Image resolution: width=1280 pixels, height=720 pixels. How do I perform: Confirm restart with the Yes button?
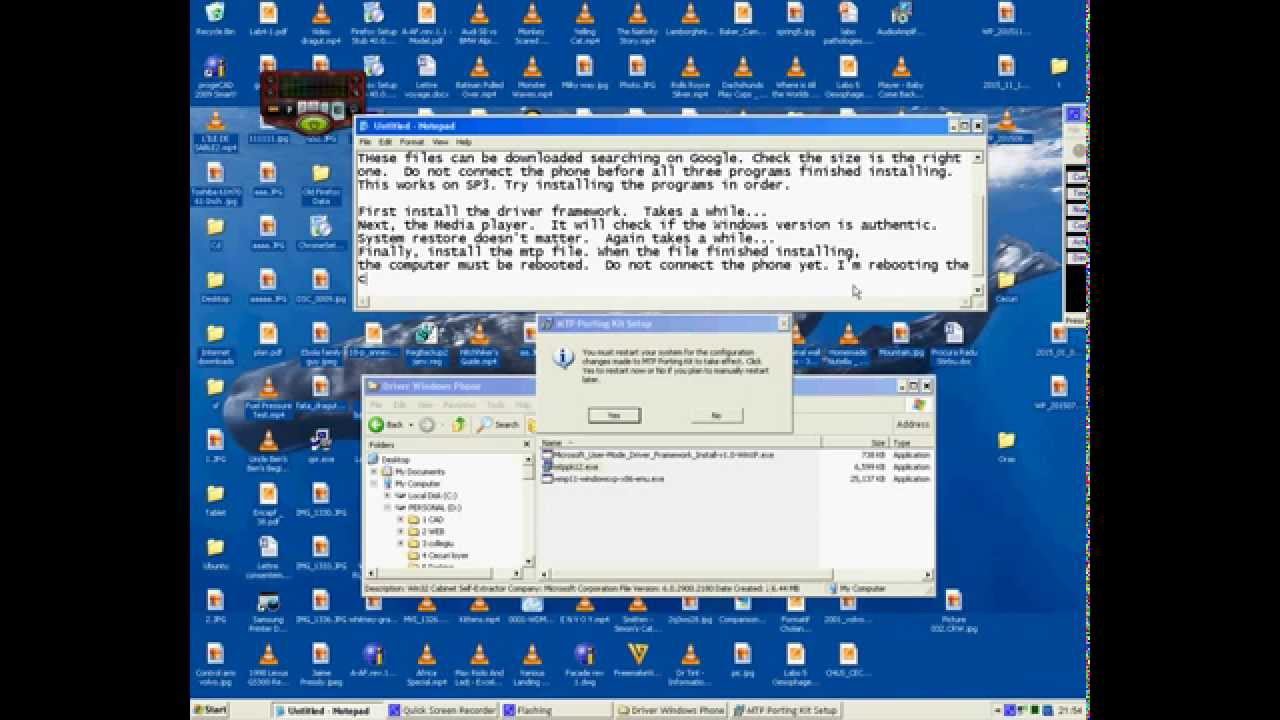point(614,415)
